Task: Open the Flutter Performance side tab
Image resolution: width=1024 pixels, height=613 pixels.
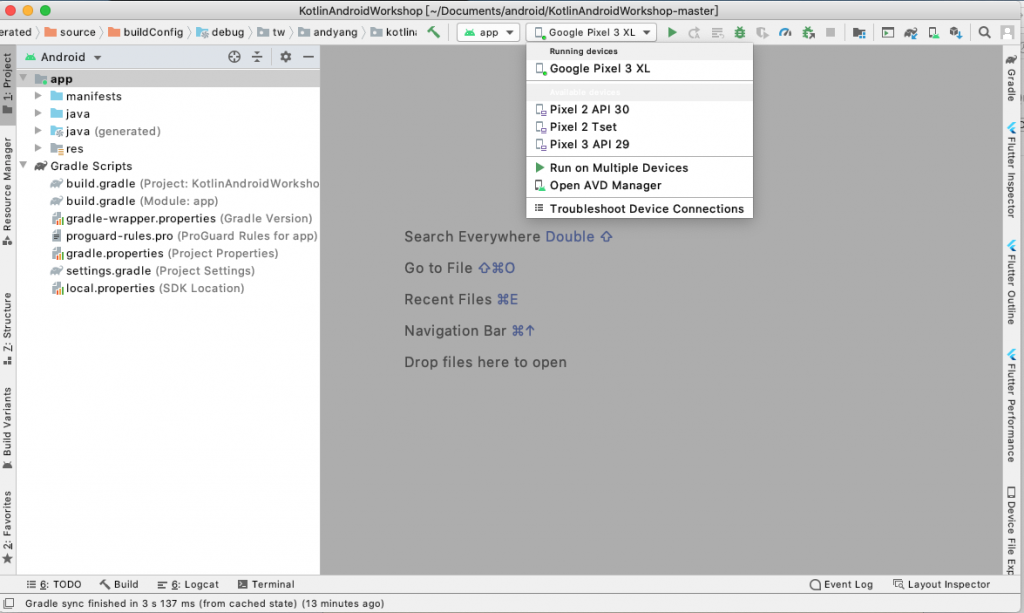Action: [x=1011, y=405]
